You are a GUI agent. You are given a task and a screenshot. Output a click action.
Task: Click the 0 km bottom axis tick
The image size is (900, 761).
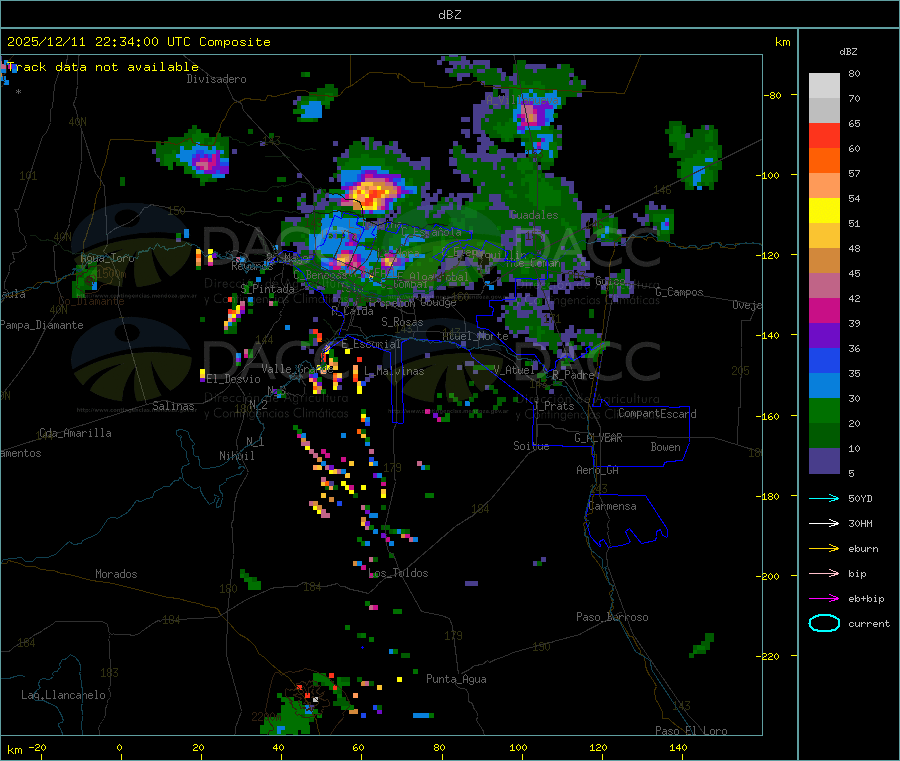click(x=119, y=747)
